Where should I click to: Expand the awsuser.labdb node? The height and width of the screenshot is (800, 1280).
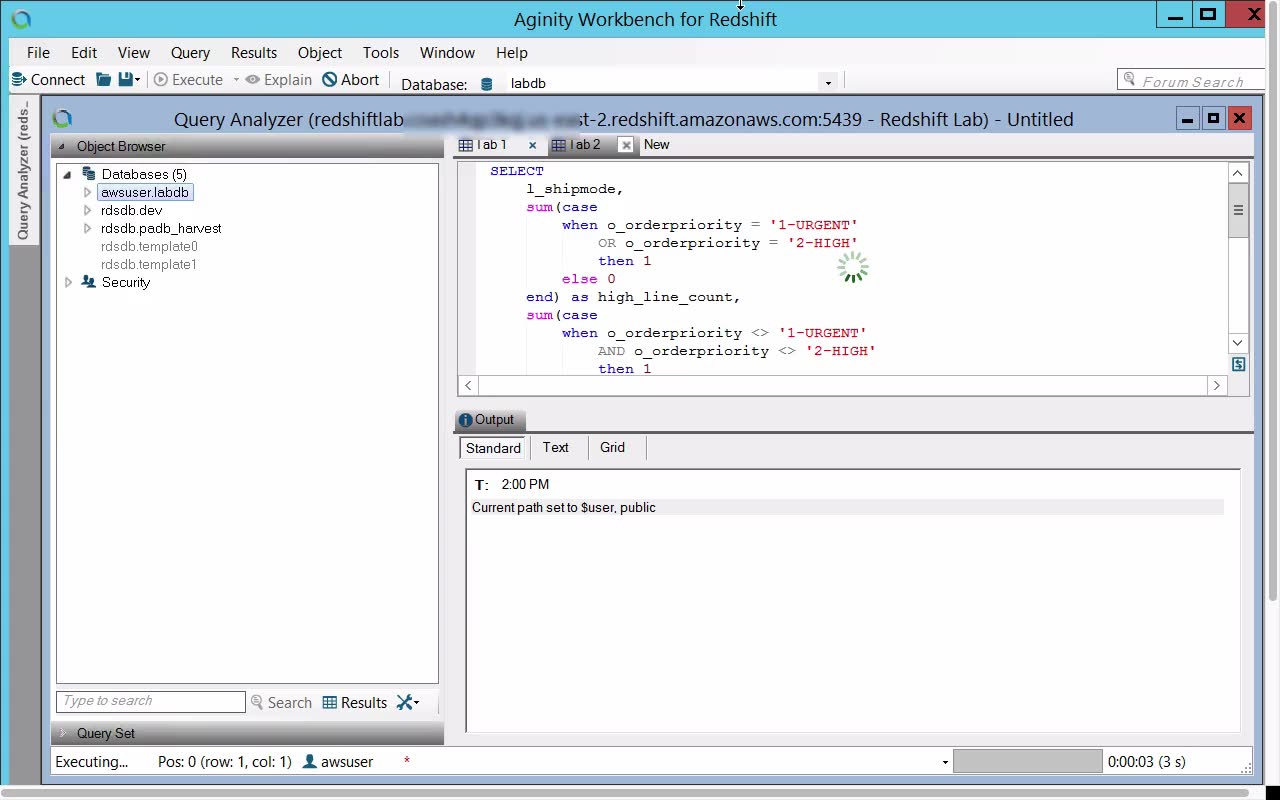(x=88, y=192)
